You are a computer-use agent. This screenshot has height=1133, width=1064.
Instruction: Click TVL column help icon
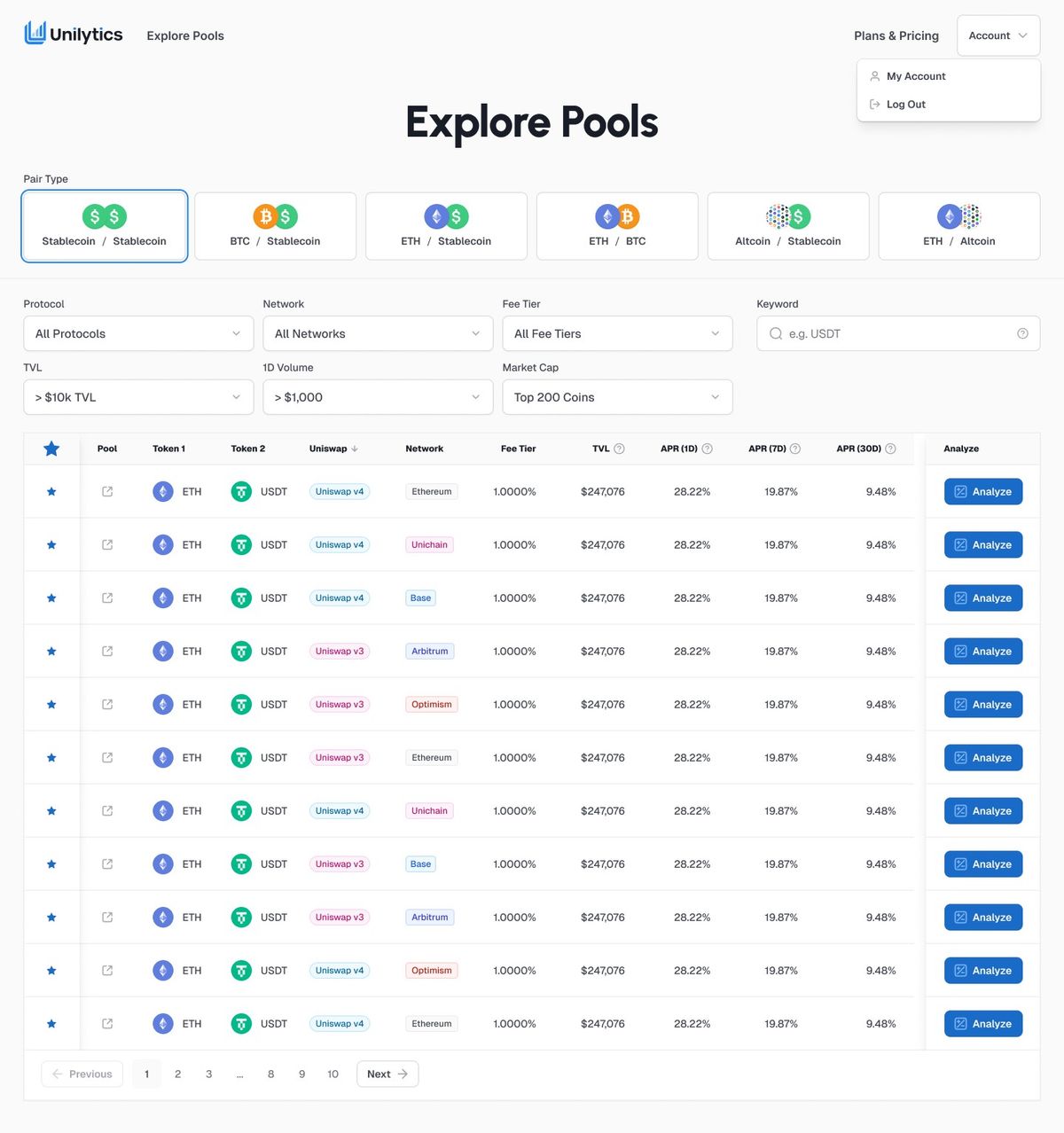click(619, 449)
